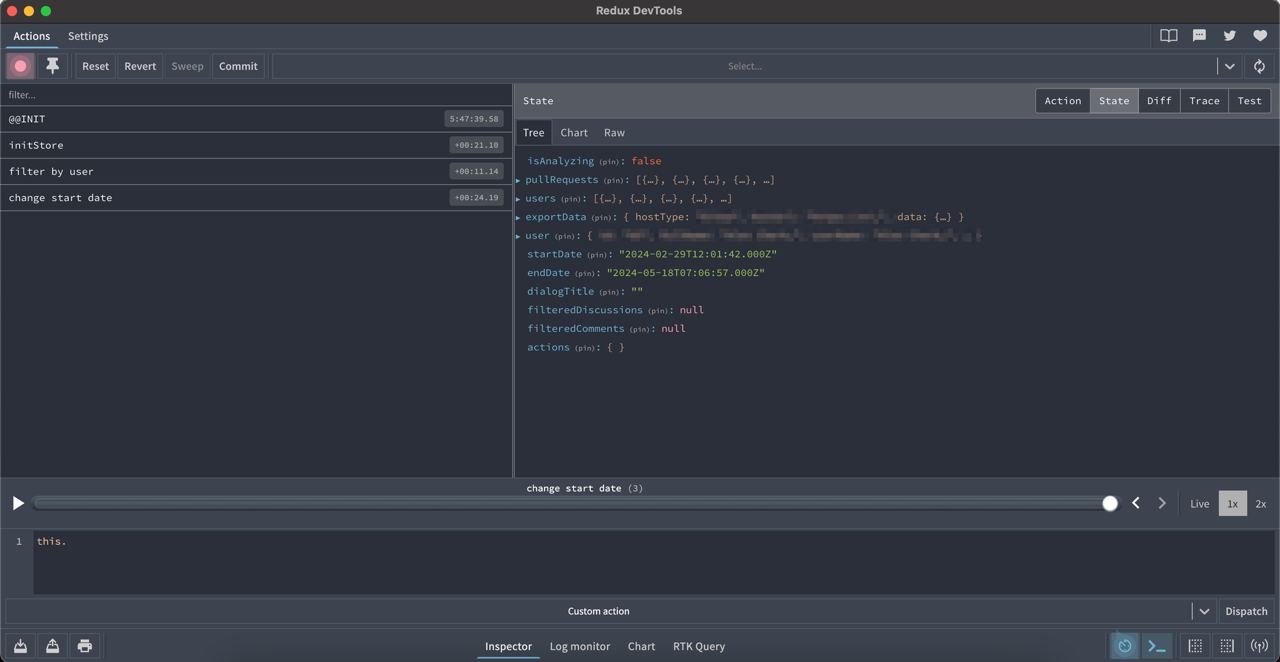
Task: Toggle the pink record actions button
Action: (x=20, y=65)
